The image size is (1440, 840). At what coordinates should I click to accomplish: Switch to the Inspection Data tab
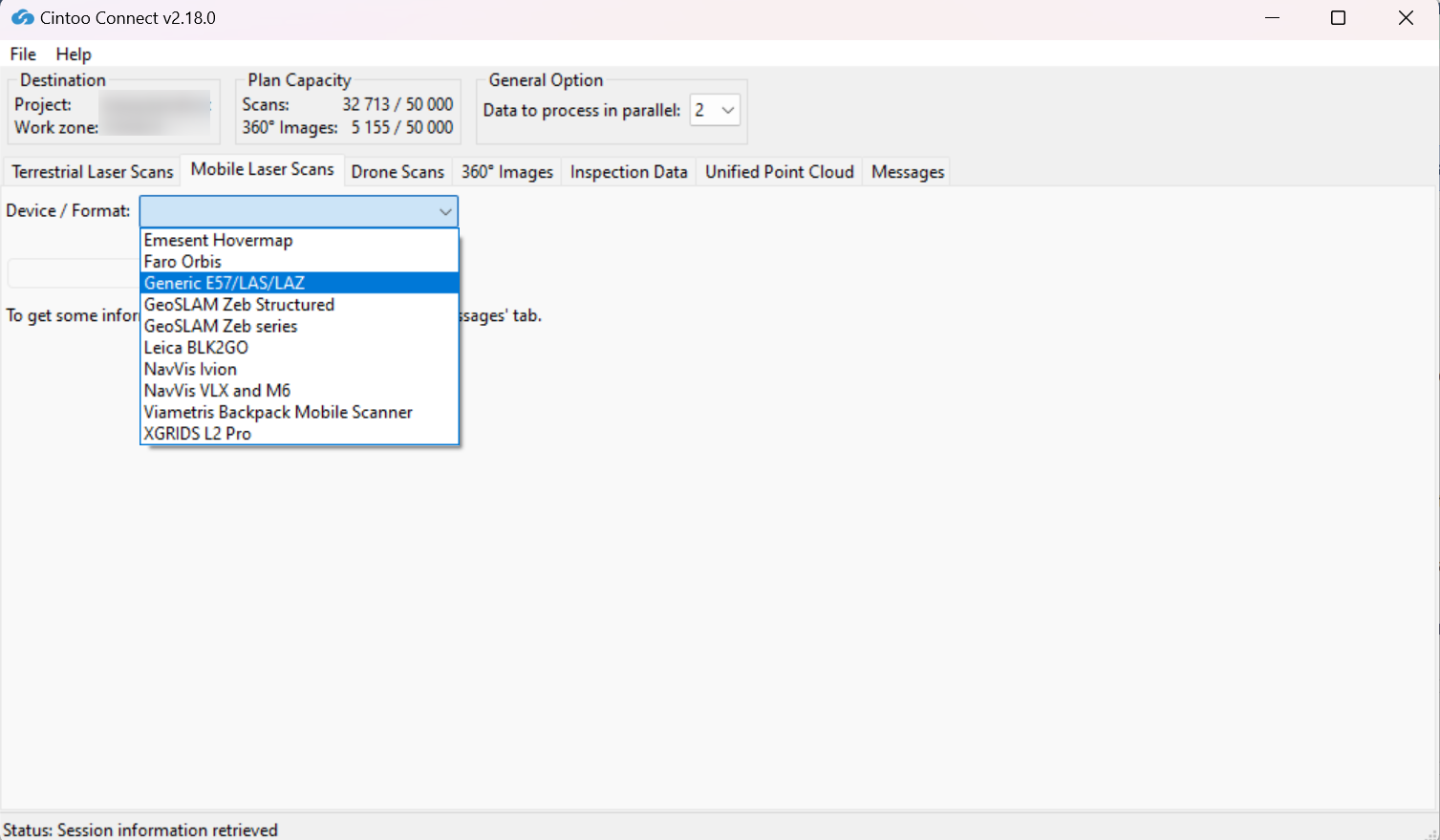click(x=629, y=172)
